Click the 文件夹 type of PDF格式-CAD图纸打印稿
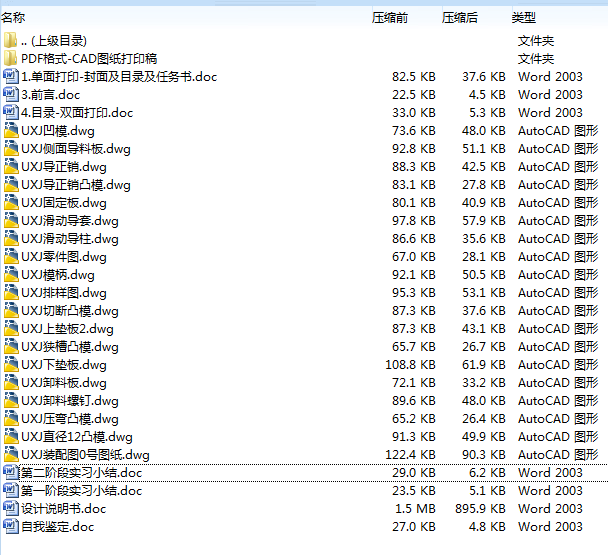This screenshot has height=555, width=608. [x=536, y=59]
